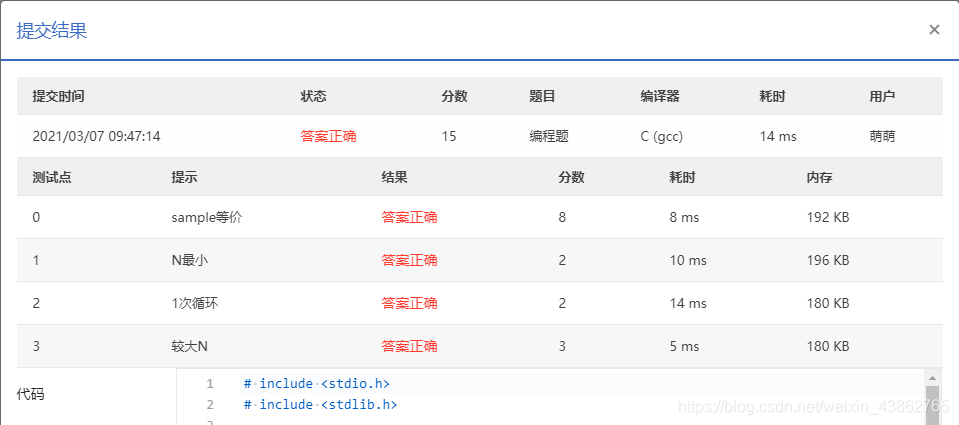959x425 pixels.
Task: Close the 提交结果 dialog with the X
Action: click(934, 29)
